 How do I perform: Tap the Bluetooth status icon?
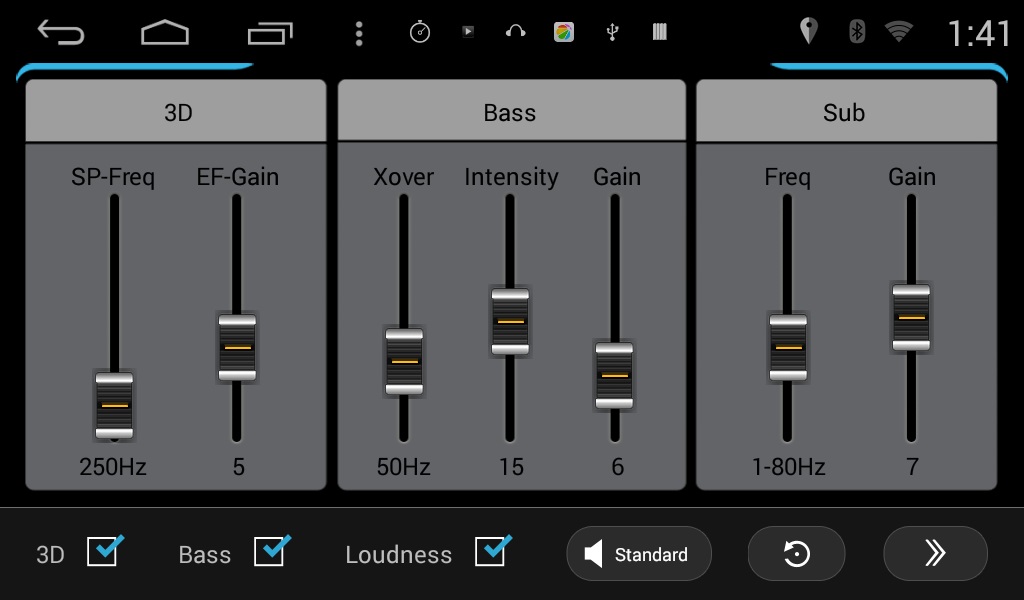pyautogui.click(x=856, y=31)
